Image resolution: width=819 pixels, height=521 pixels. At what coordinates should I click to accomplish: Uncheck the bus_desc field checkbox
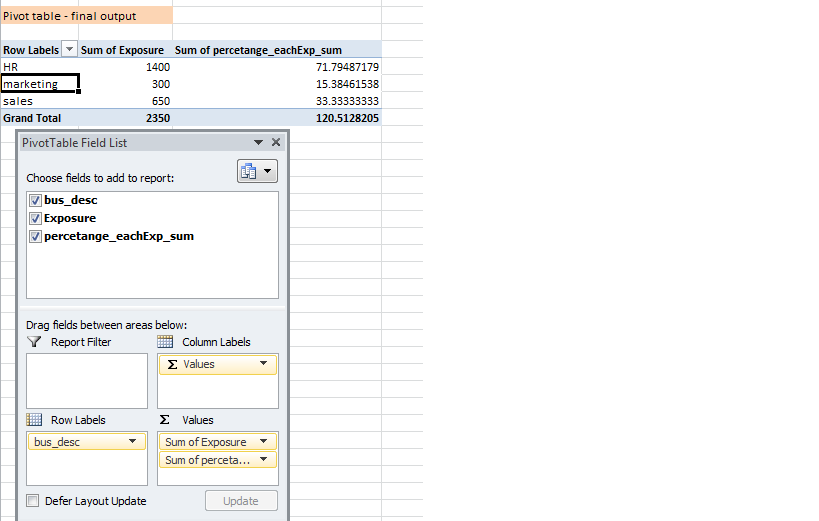35,200
